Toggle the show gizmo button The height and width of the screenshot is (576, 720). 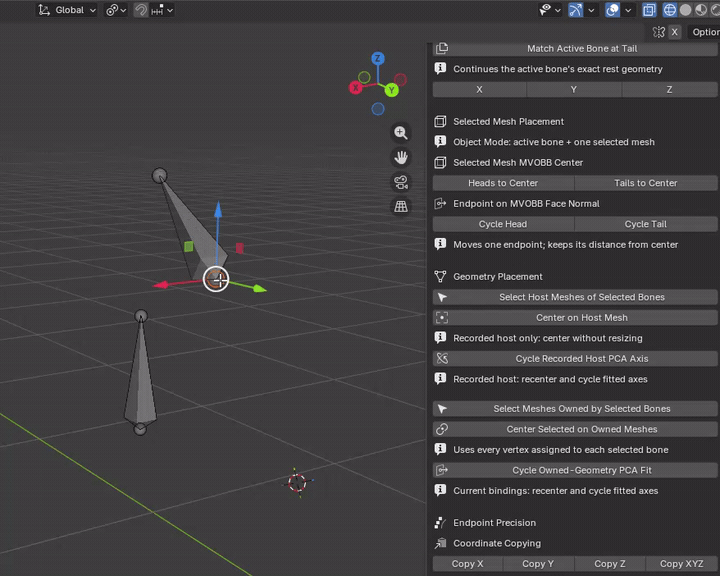575,10
